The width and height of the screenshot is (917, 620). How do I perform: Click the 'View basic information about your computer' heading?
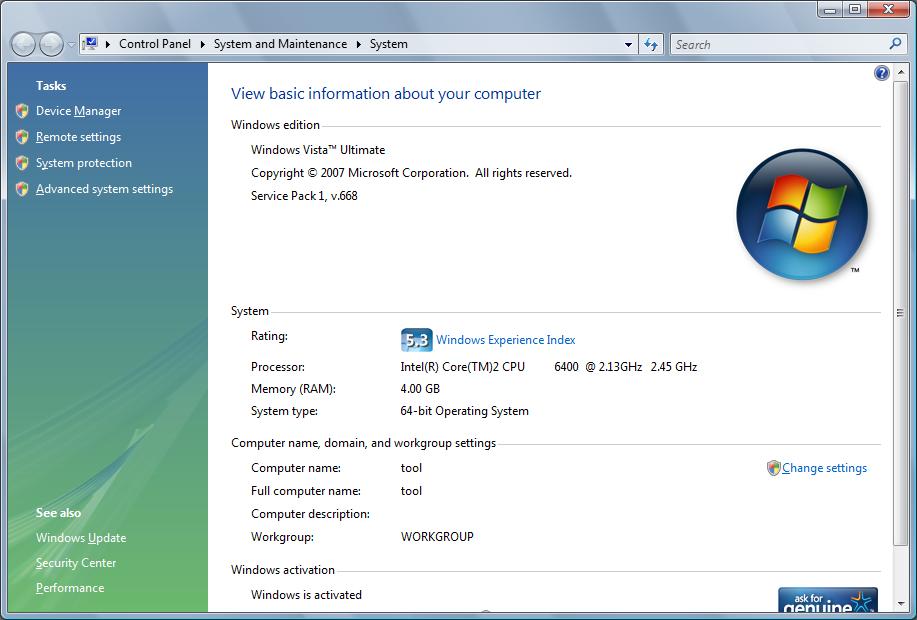coord(386,94)
